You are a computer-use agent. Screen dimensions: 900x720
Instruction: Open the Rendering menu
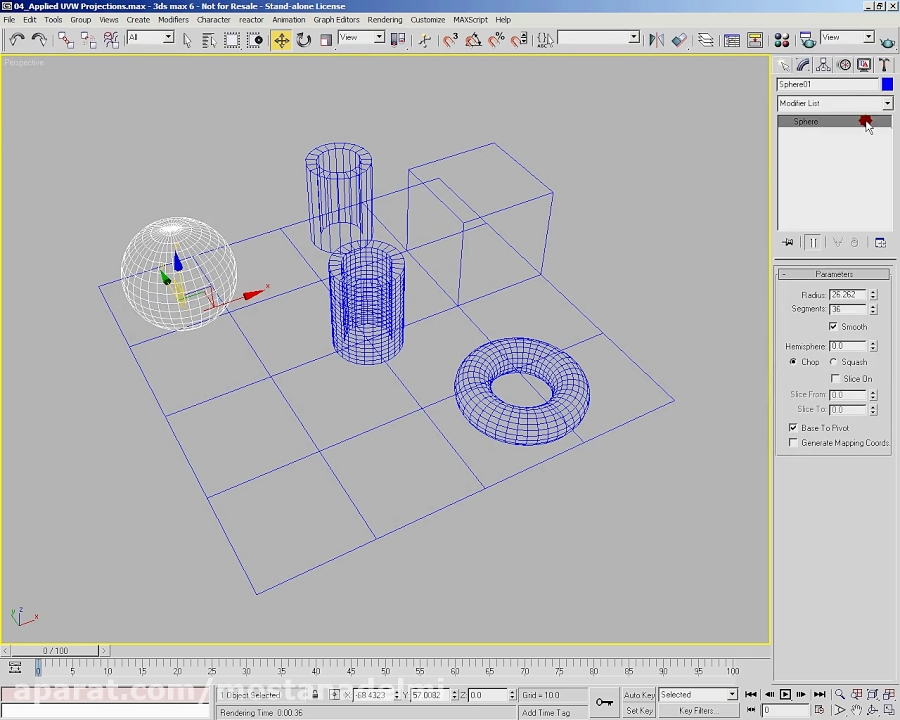[x=384, y=19]
